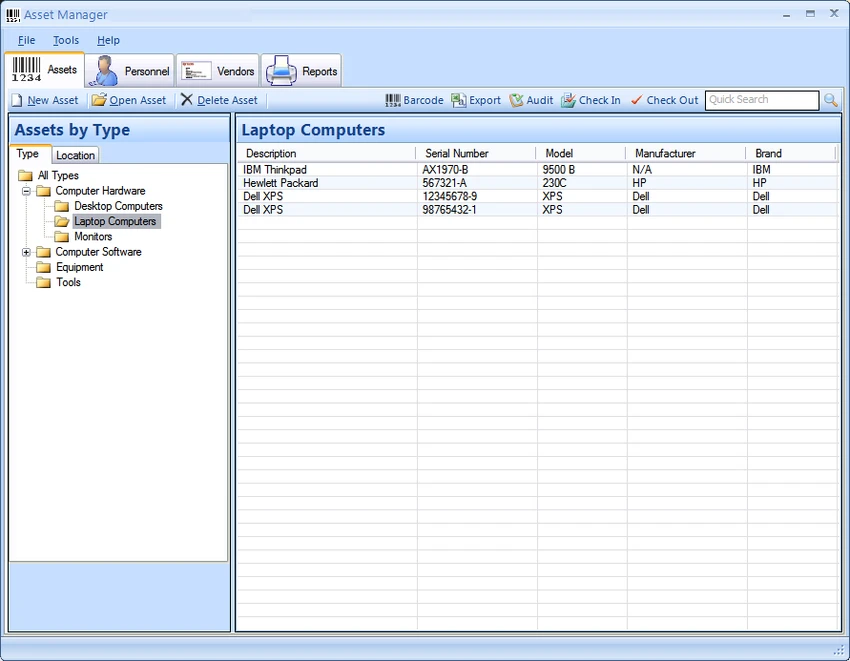
Task: Click the IBM brand cell
Action: (762, 170)
